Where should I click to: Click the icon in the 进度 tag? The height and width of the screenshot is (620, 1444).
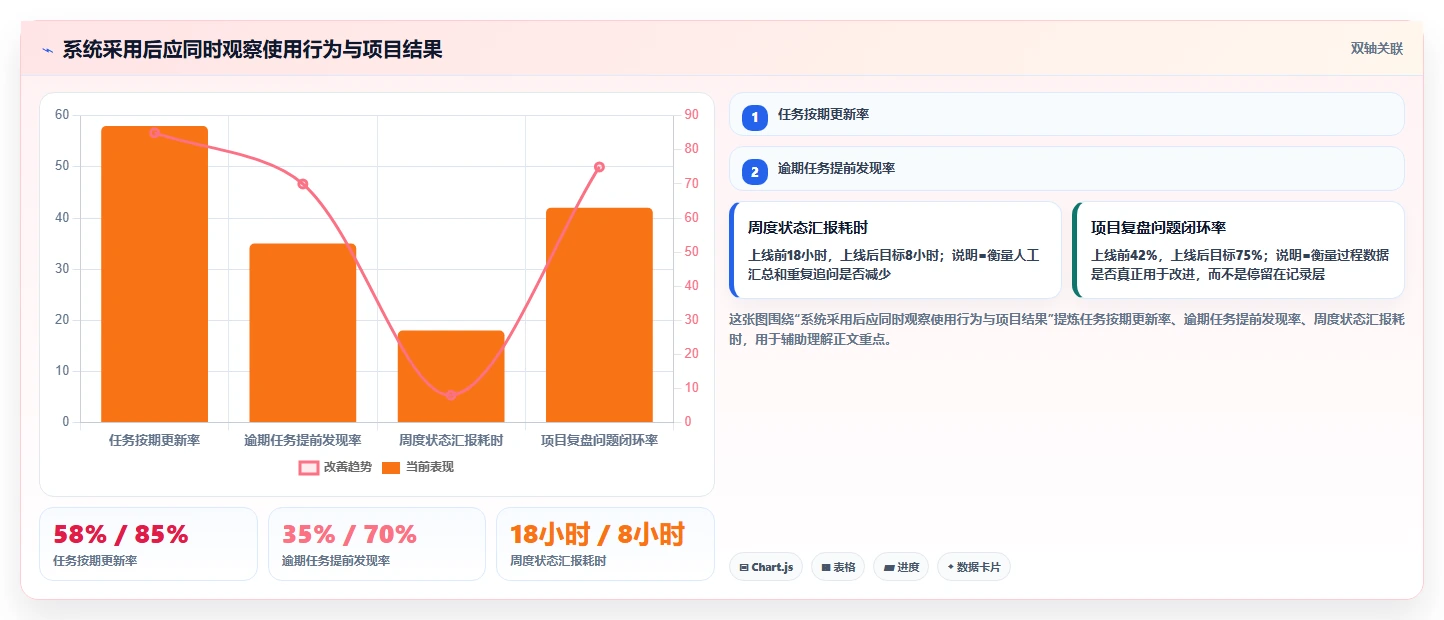point(889,567)
